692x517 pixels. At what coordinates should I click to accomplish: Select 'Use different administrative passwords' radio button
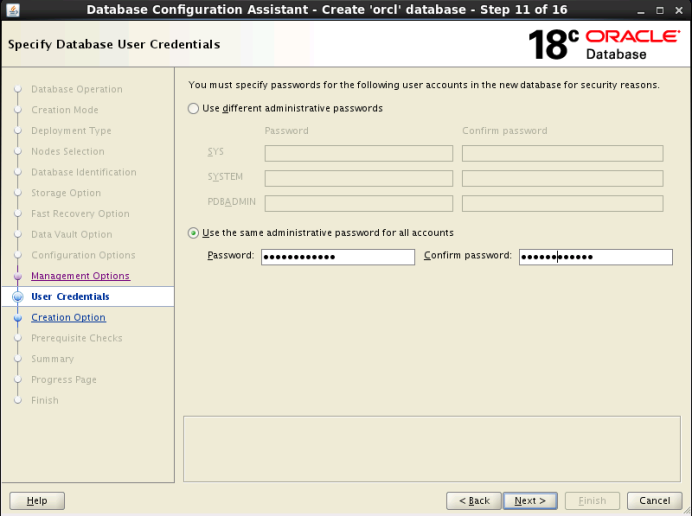point(193,109)
